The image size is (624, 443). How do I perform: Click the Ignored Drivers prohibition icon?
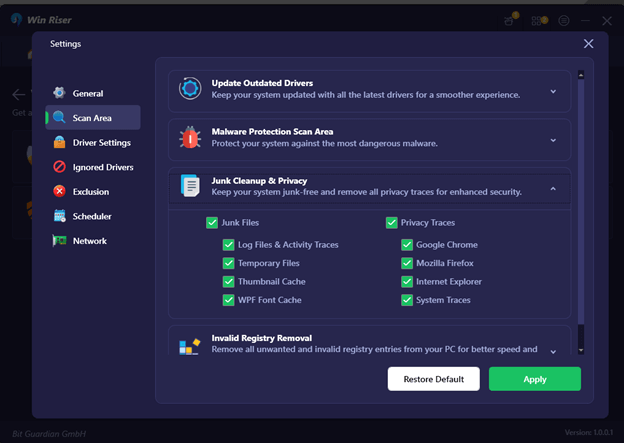coord(60,167)
